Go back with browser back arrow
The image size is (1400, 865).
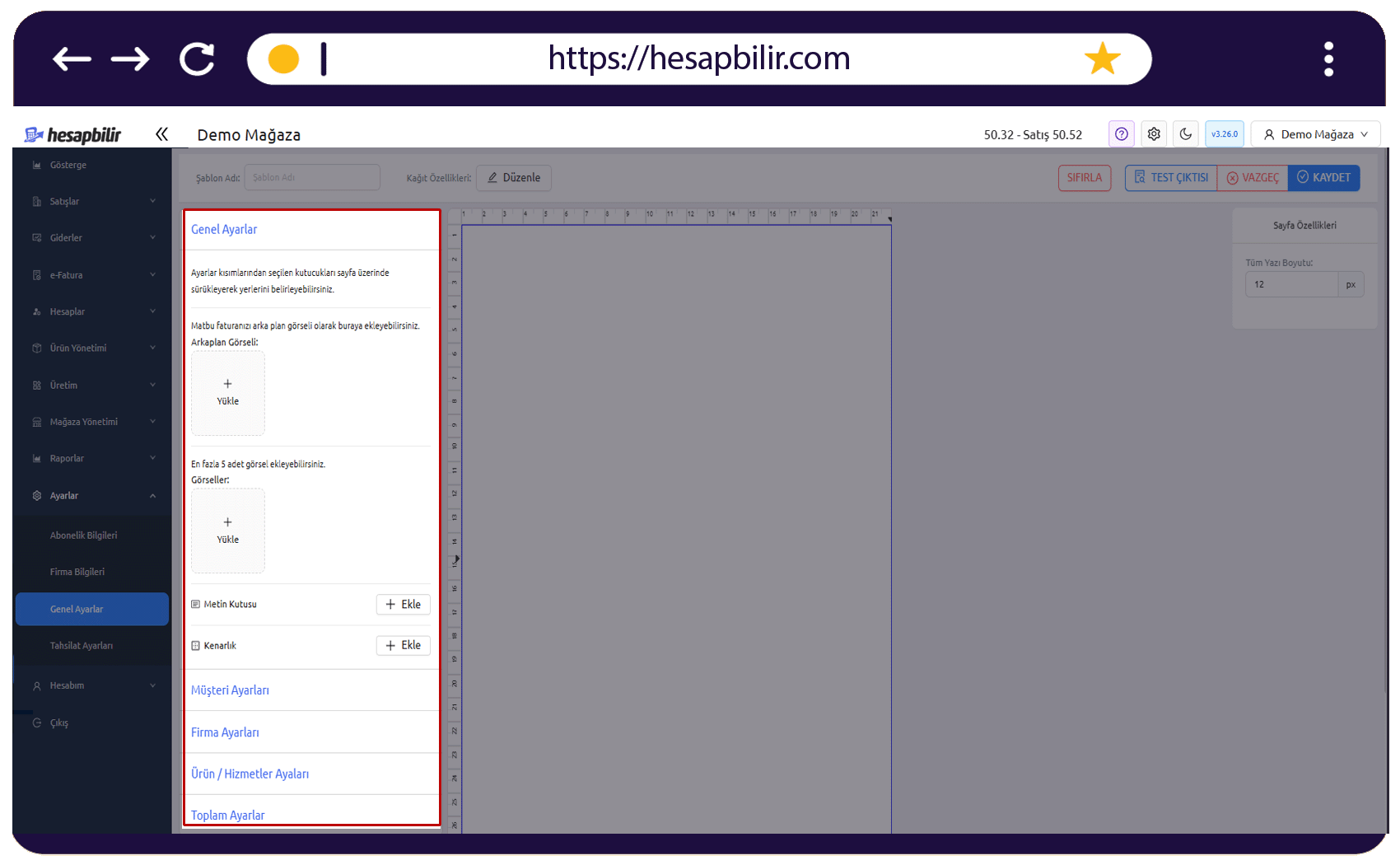pos(72,58)
